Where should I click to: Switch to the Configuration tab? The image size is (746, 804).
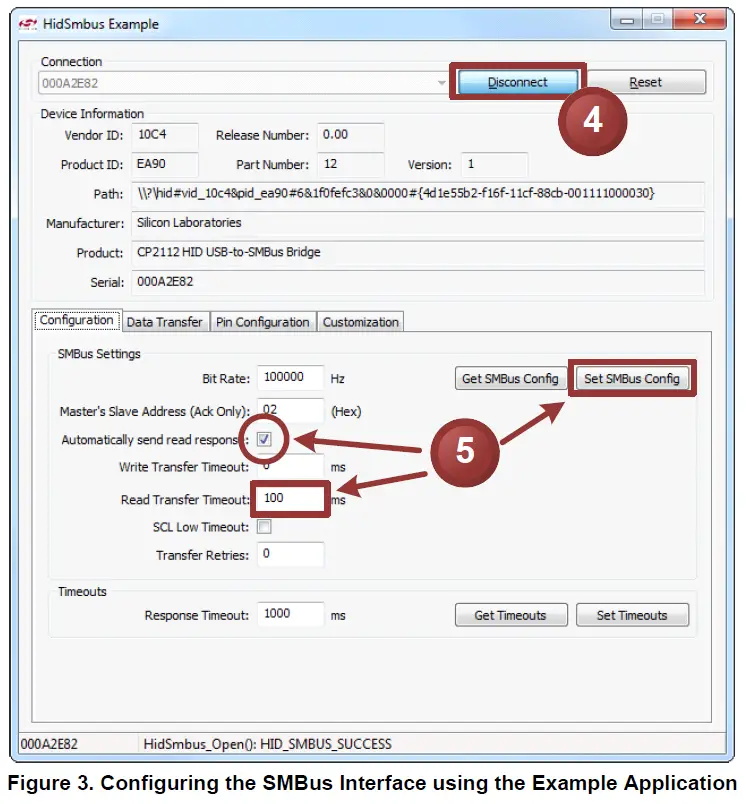(x=76, y=320)
